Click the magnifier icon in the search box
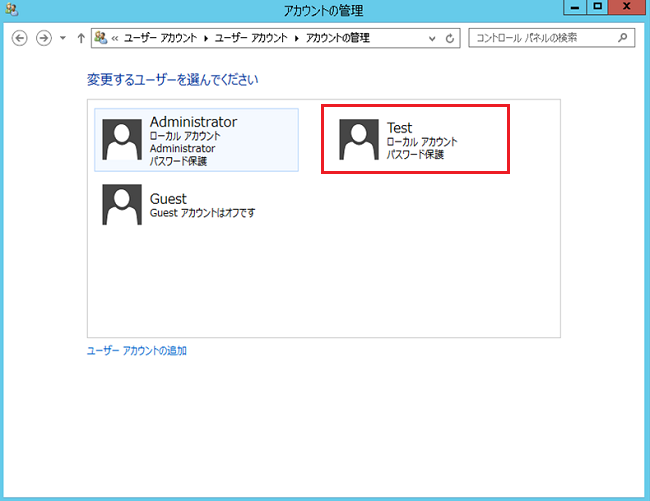Viewport: 650px width, 501px height. (x=623, y=38)
